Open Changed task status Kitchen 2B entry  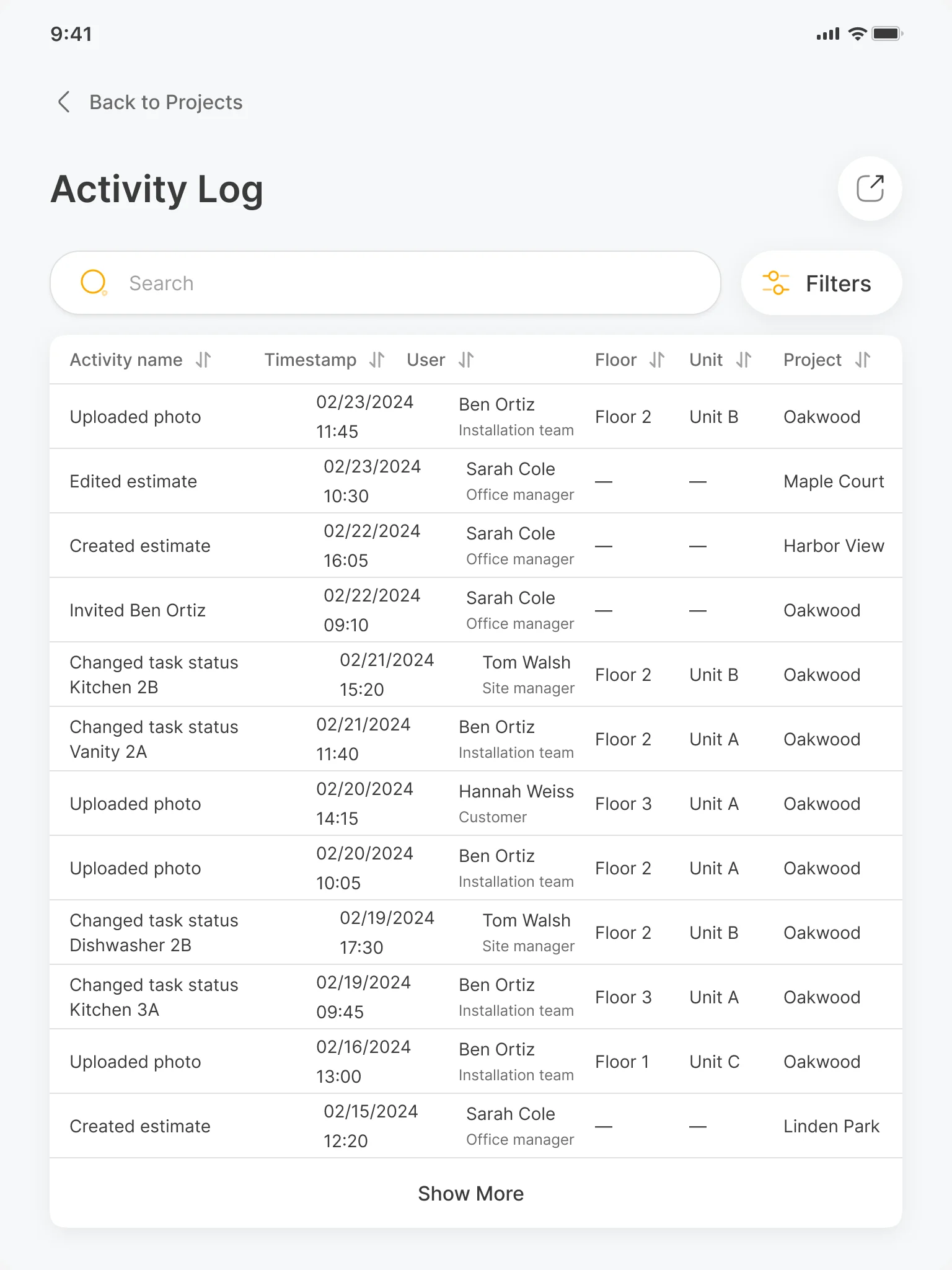tap(154, 675)
